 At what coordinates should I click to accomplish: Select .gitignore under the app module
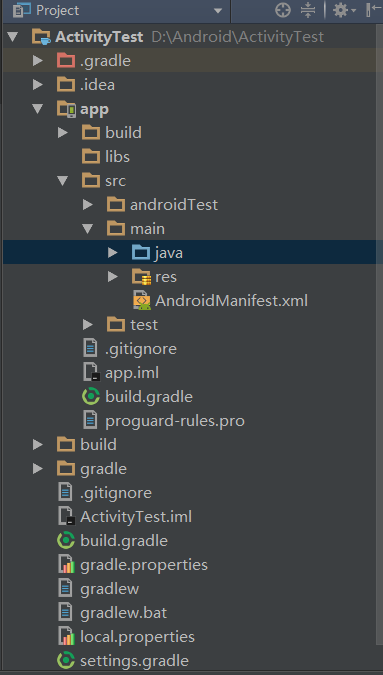141,349
